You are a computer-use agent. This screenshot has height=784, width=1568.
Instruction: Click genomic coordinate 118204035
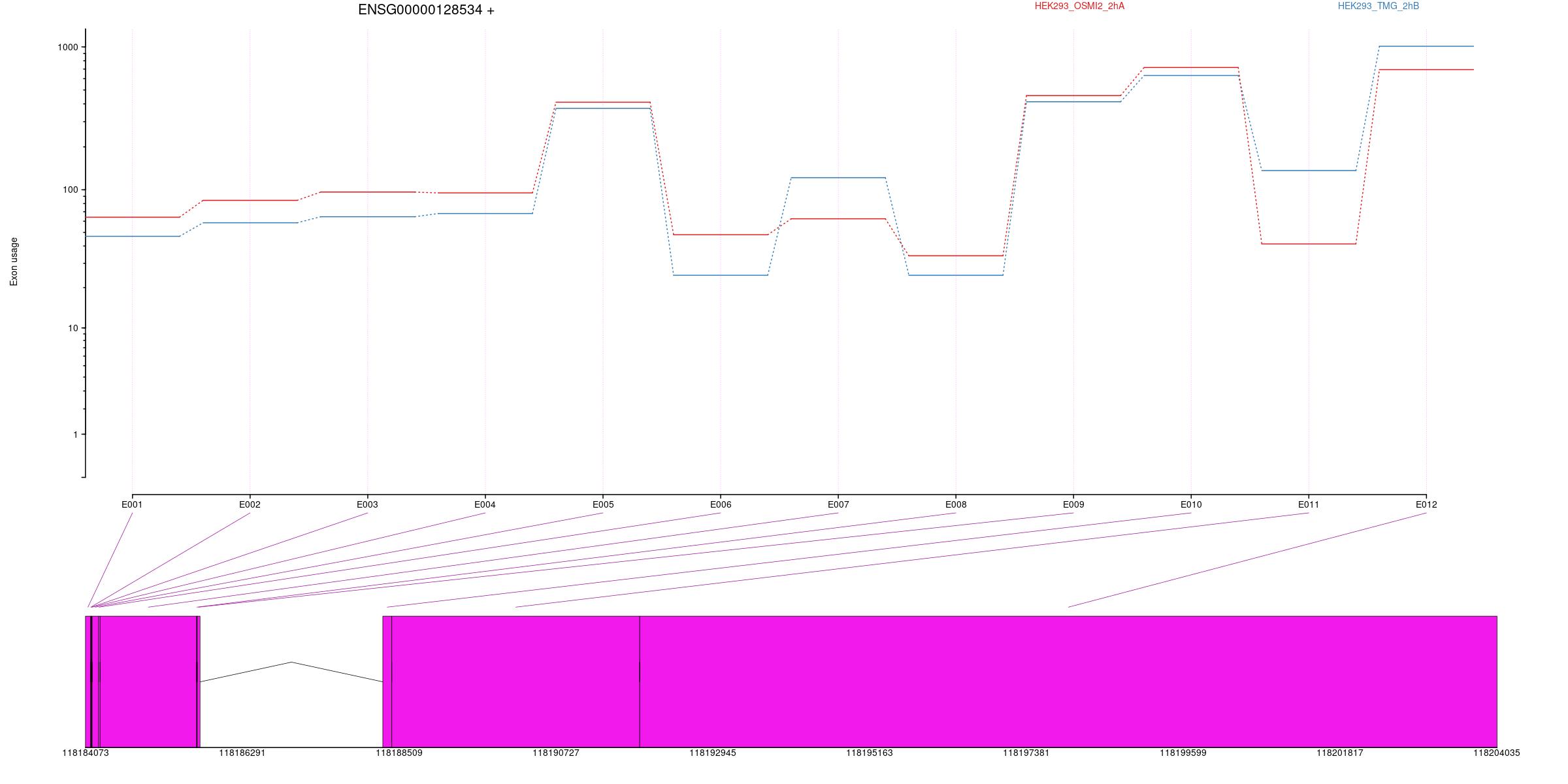point(1497,753)
